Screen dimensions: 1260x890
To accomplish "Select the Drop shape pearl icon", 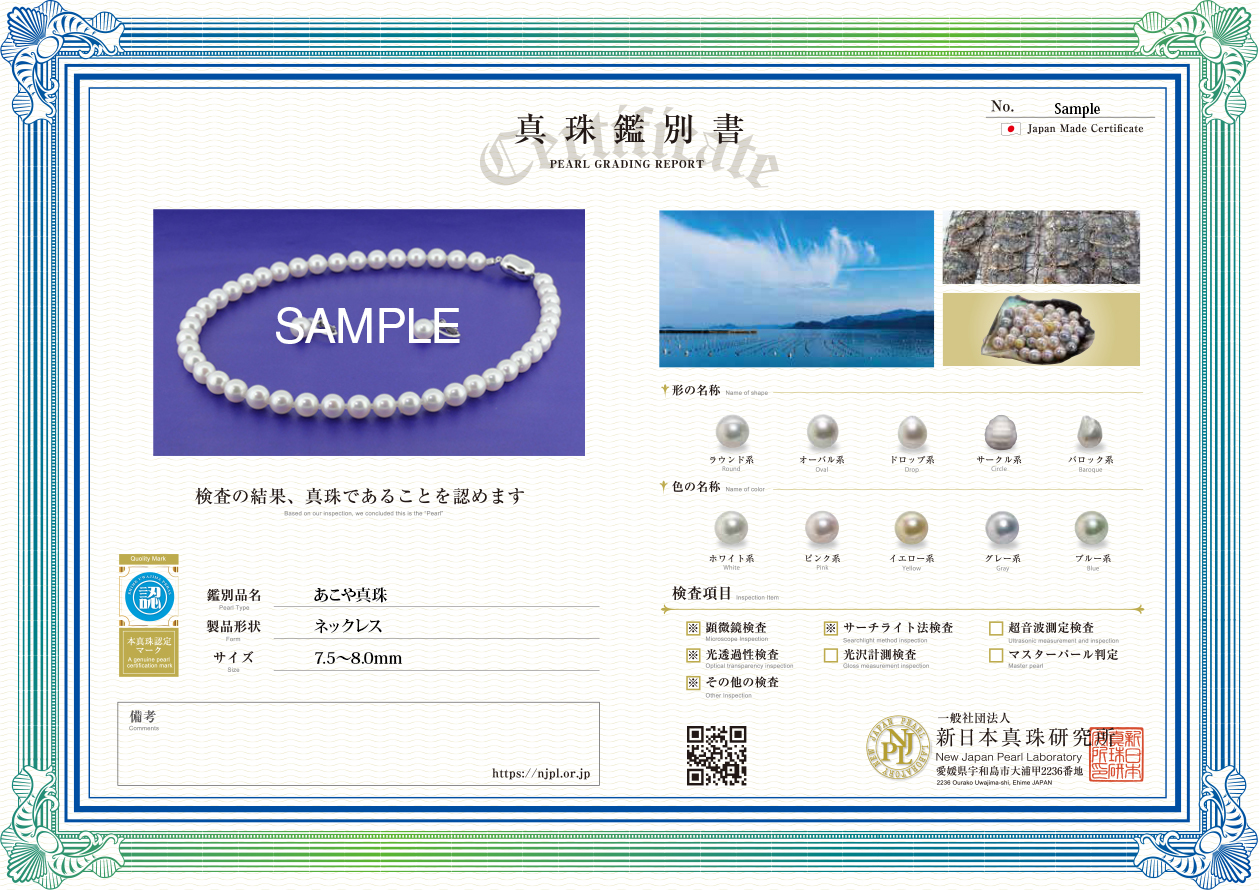I will (911, 433).
